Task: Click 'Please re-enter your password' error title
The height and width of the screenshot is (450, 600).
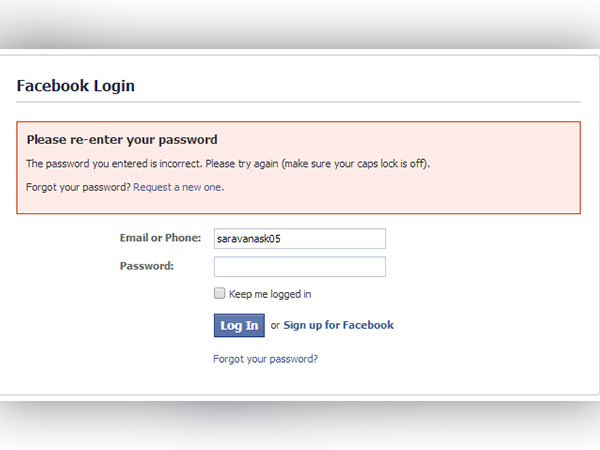Action: (x=122, y=140)
